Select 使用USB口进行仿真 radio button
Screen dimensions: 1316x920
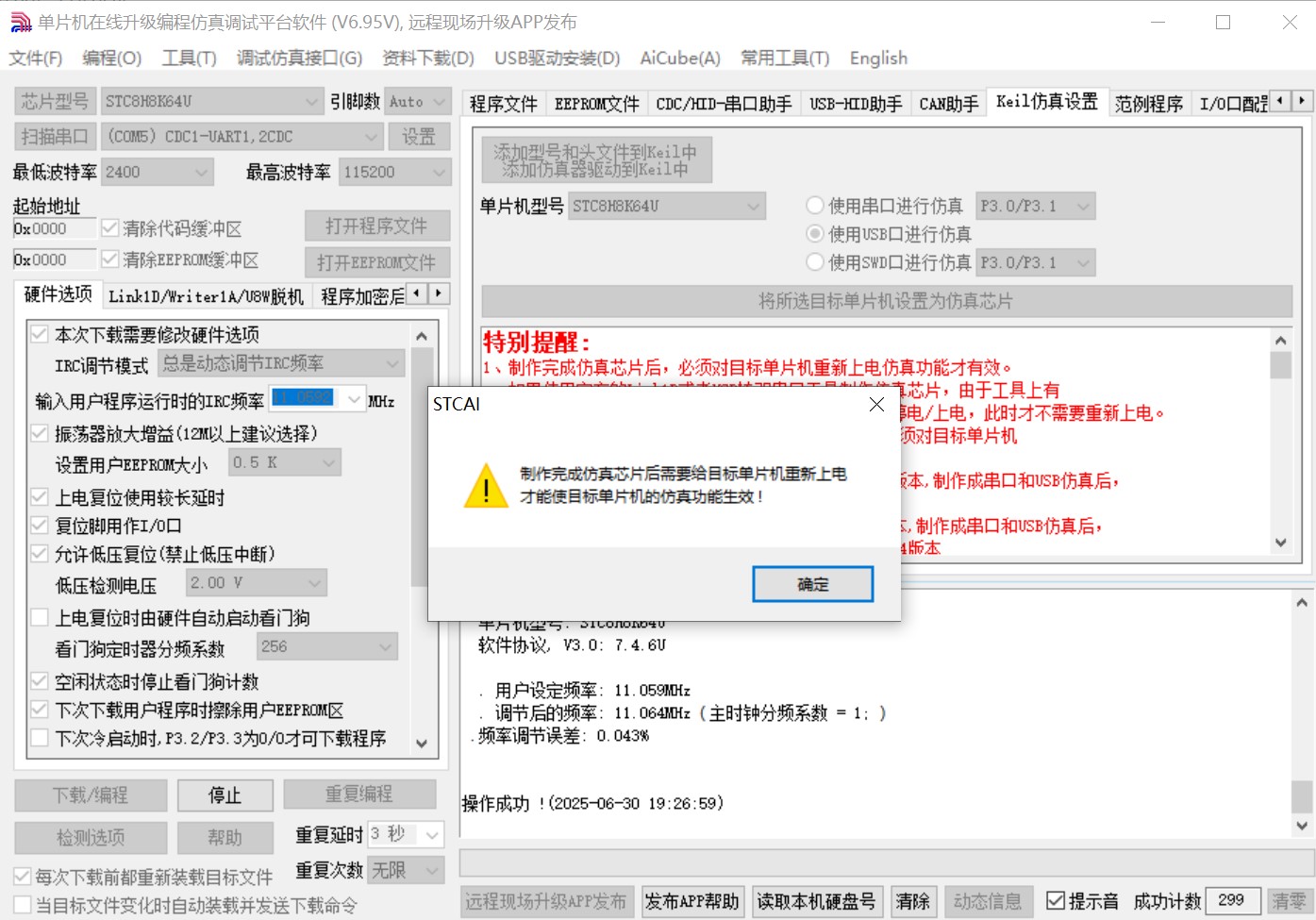tap(815, 234)
